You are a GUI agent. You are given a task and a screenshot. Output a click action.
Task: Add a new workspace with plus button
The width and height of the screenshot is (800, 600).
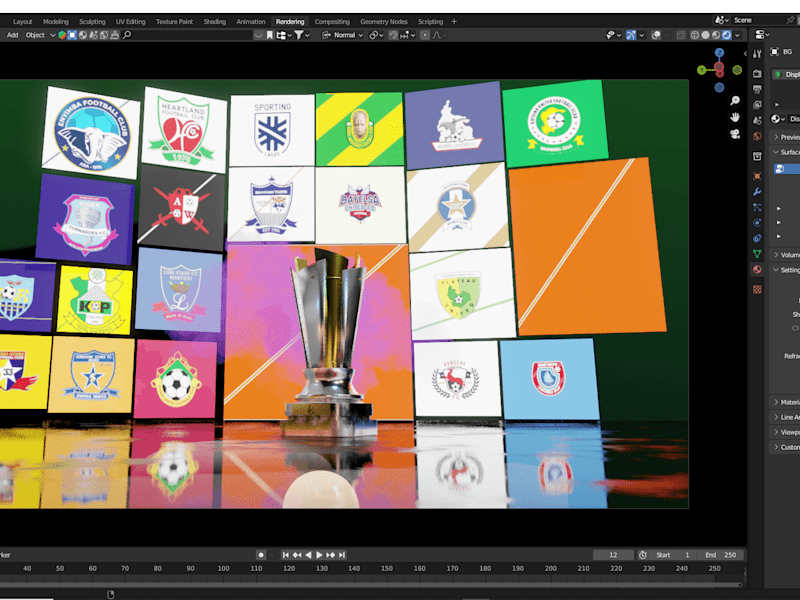(454, 21)
